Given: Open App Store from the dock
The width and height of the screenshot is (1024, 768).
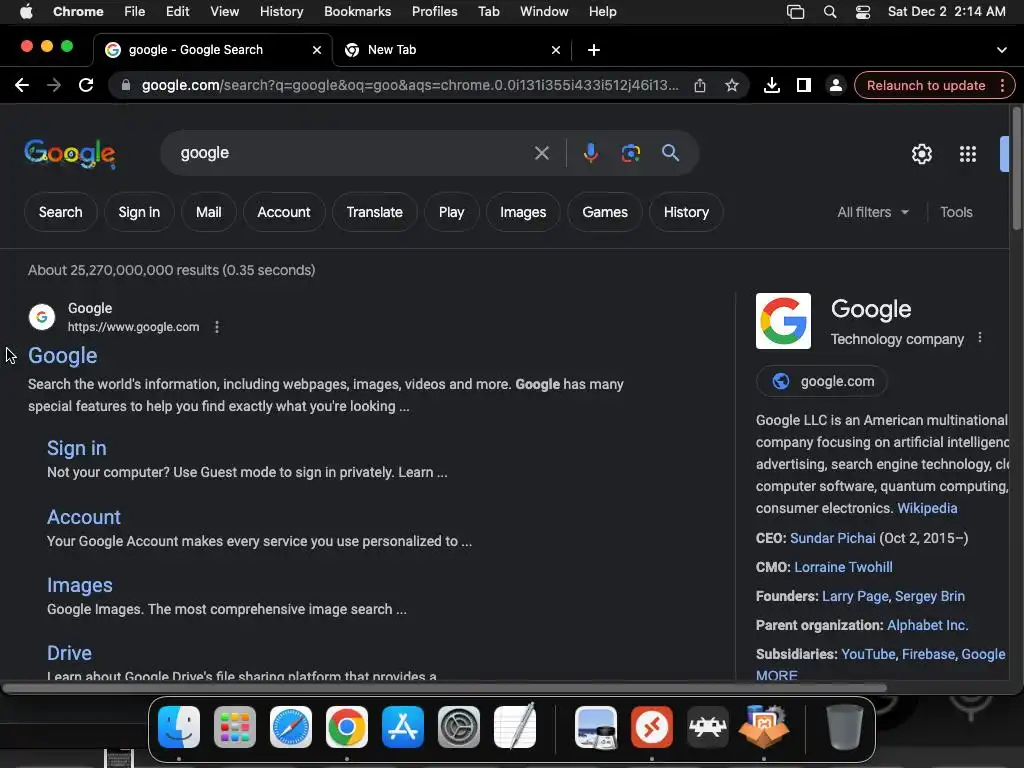Looking at the screenshot, I should click(x=402, y=727).
